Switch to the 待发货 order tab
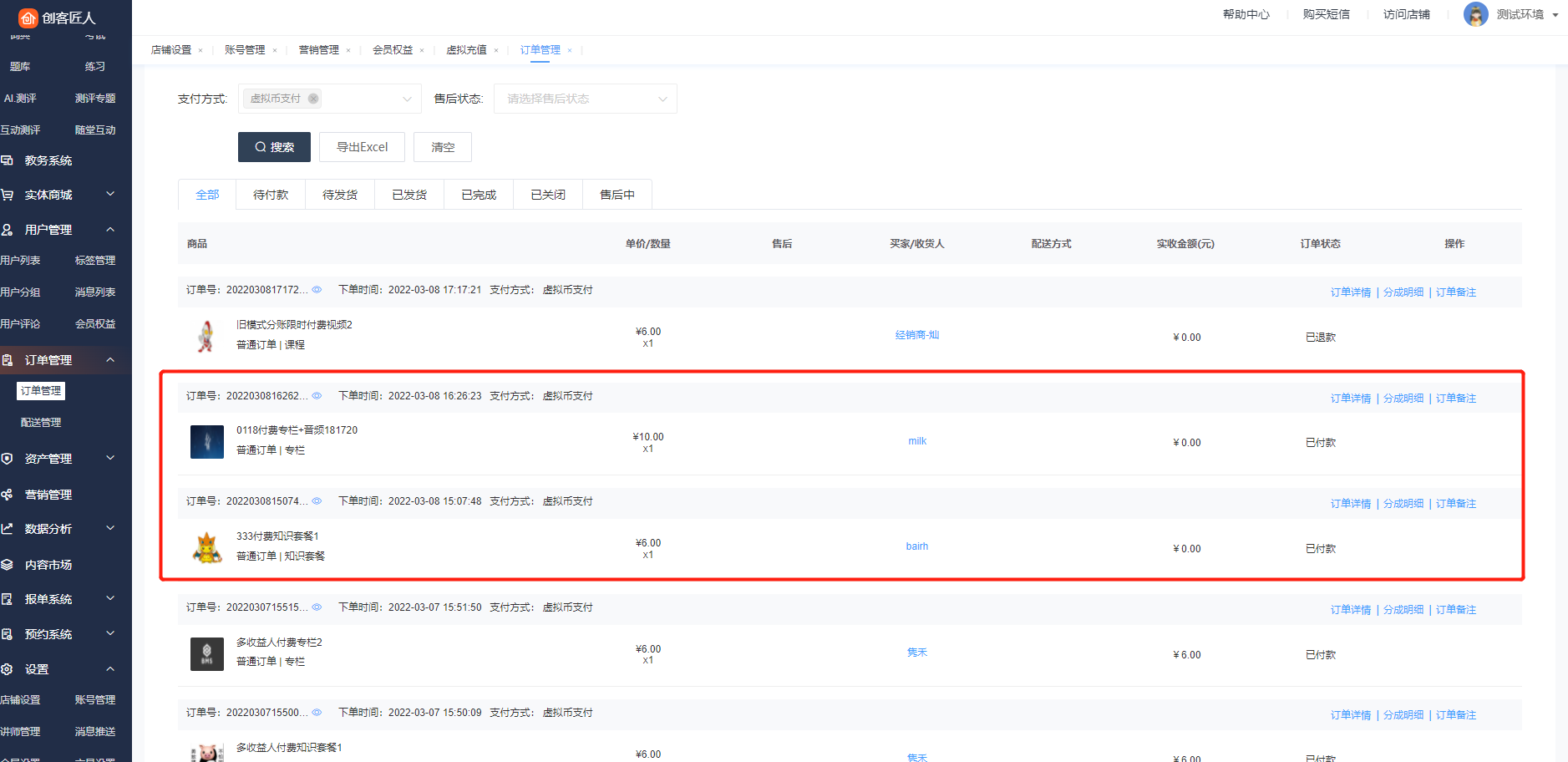This screenshot has height=762, width=1568. click(340, 195)
